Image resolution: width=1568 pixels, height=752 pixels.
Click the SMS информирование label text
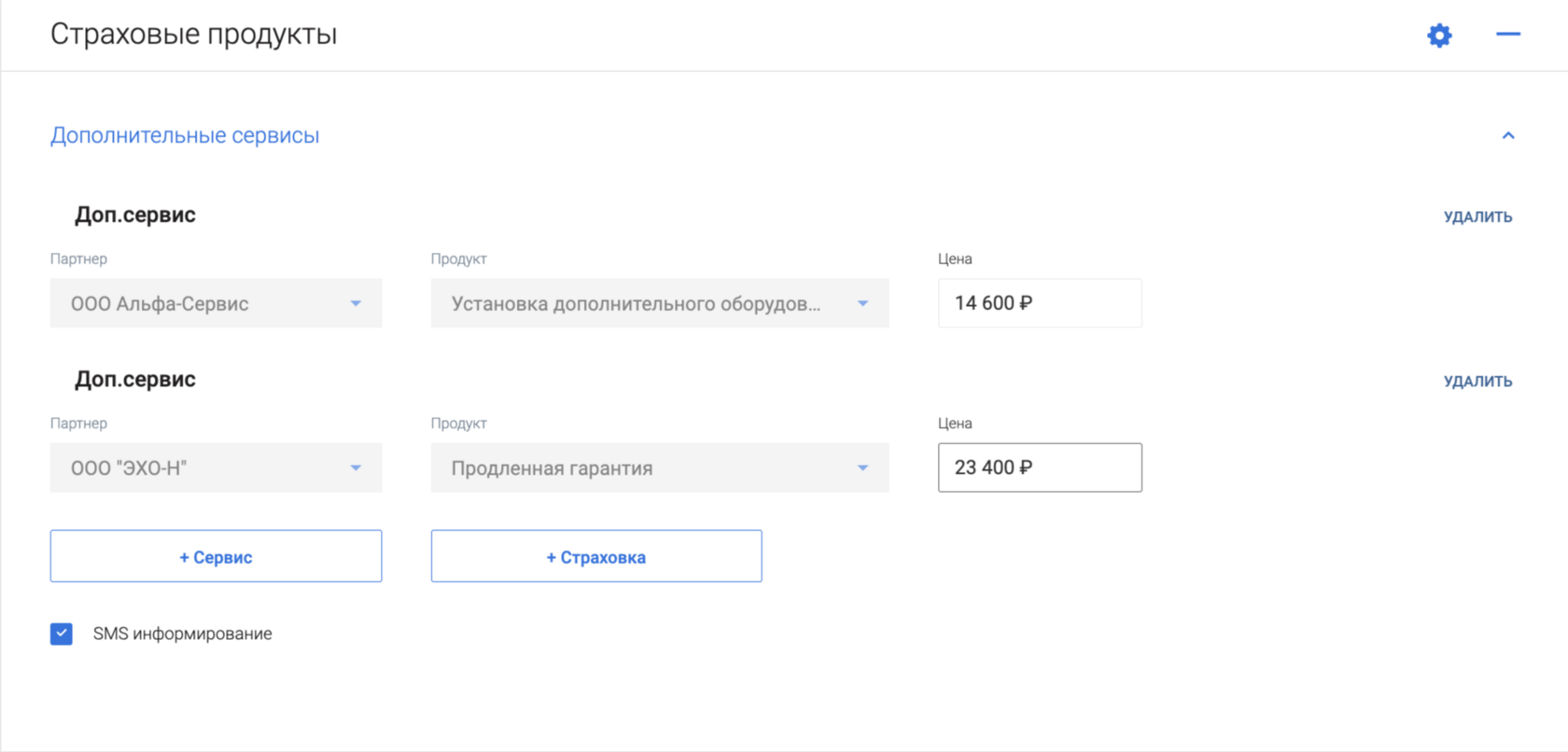[183, 634]
